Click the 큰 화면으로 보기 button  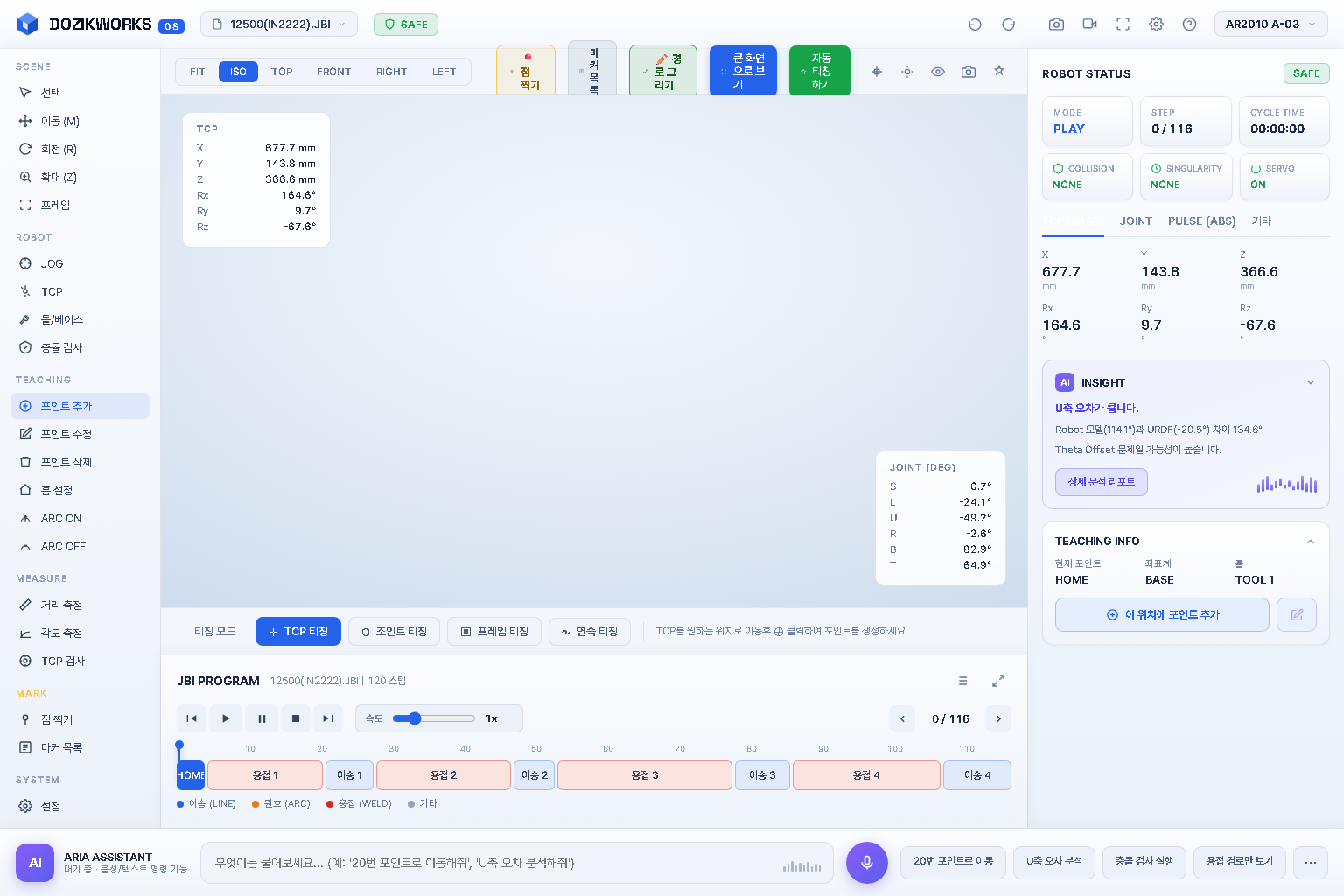[743, 71]
